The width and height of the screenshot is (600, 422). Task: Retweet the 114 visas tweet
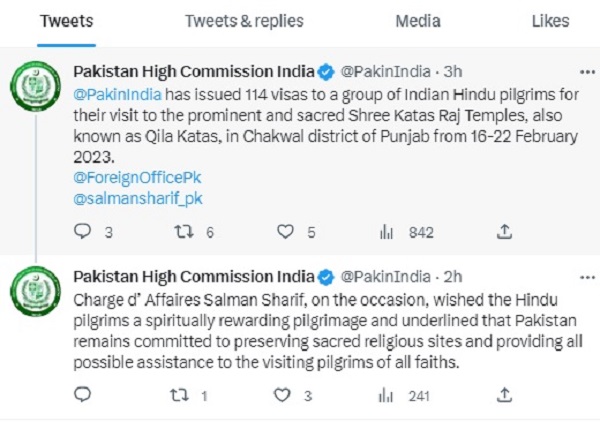[x=183, y=232]
